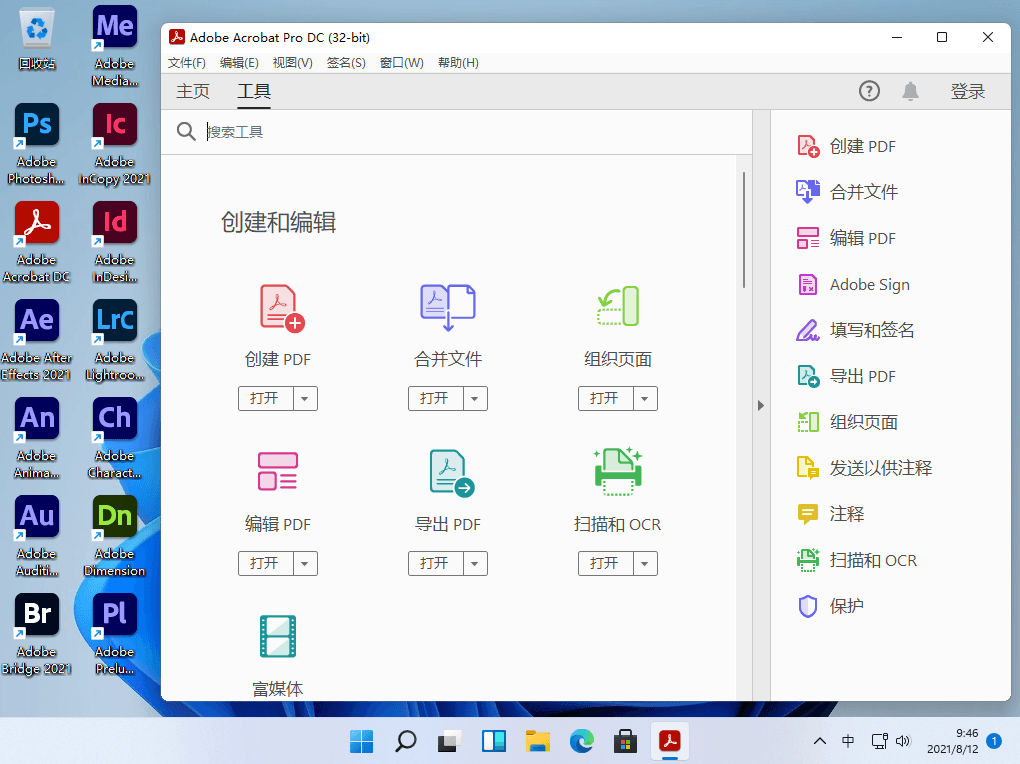
Task: Expand dropdown arrow next to 创建 PDF 打开
Action: coord(305,398)
